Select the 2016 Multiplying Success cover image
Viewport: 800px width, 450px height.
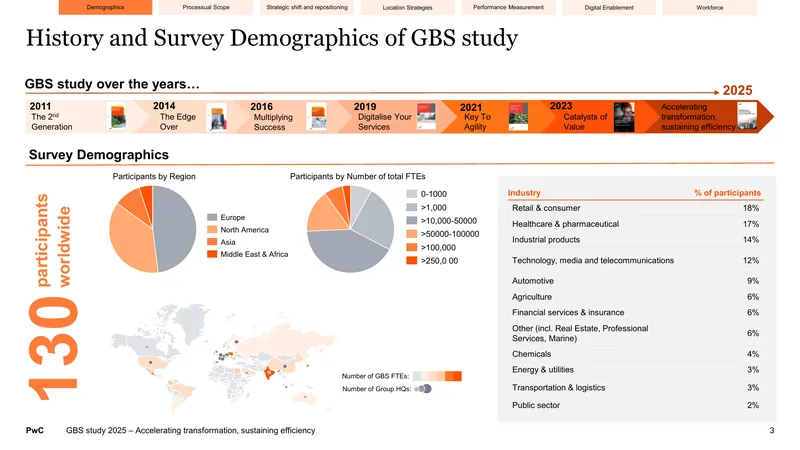click(x=318, y=117)
